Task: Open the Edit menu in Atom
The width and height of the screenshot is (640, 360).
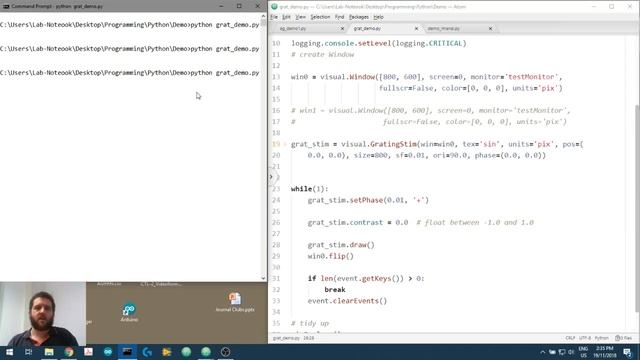Action: (286, 17)
